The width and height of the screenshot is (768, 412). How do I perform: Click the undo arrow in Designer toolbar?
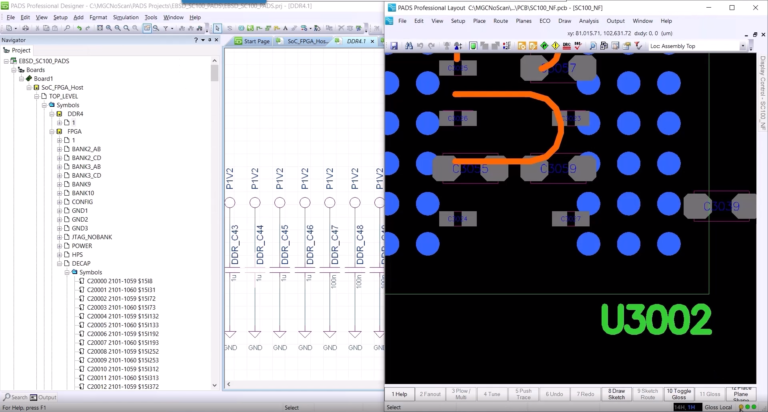pyautogui.click(x=79, y=28)
